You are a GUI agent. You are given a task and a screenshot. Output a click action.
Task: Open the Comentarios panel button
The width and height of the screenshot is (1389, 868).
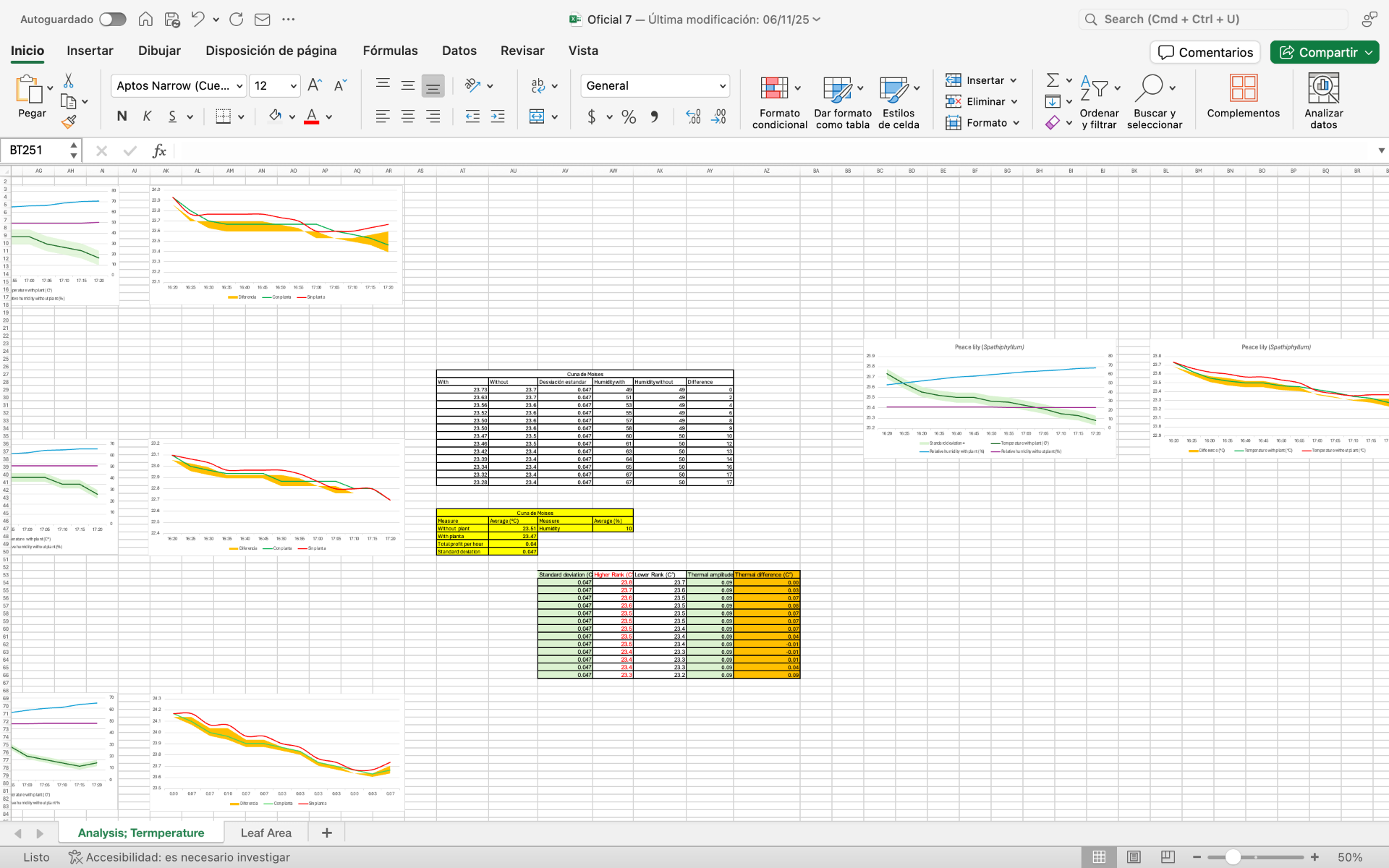click(1205, 52)
